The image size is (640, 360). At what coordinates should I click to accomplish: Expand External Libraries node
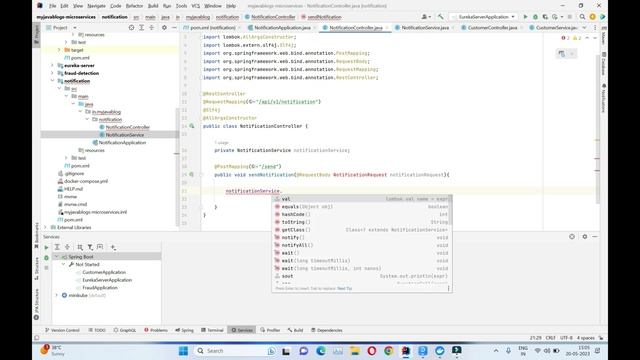[46, 227]
